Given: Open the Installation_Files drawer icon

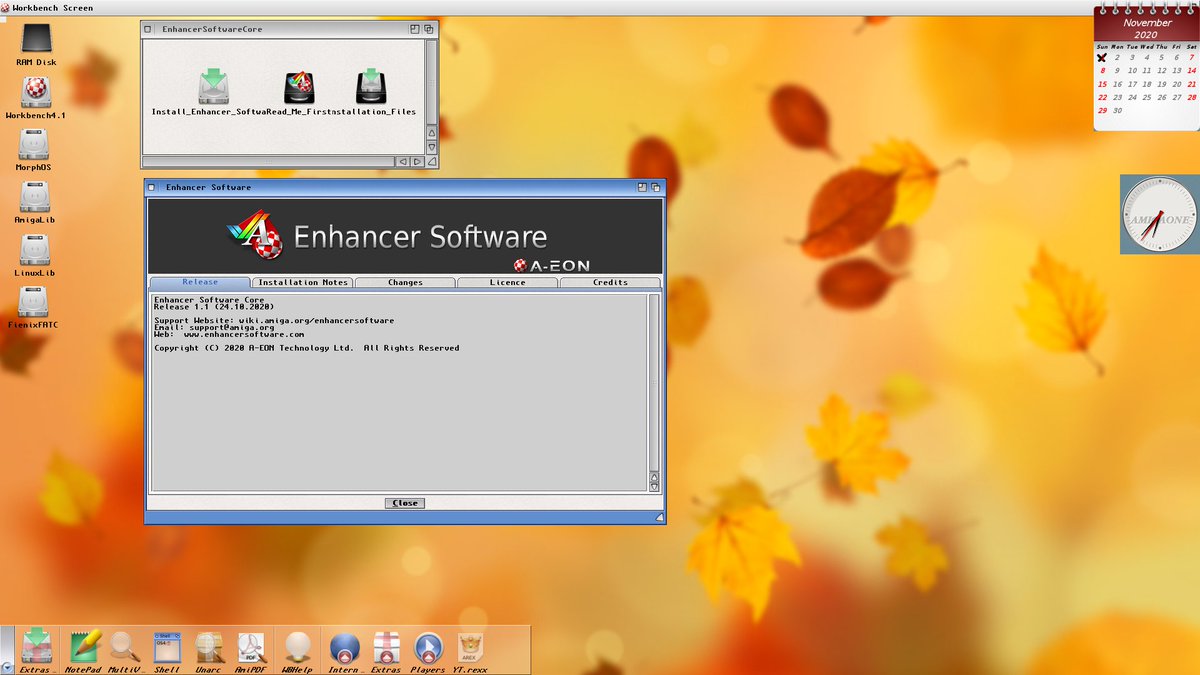Looking at the screenshot, I should pyautogui.click(x=371, y=86).
